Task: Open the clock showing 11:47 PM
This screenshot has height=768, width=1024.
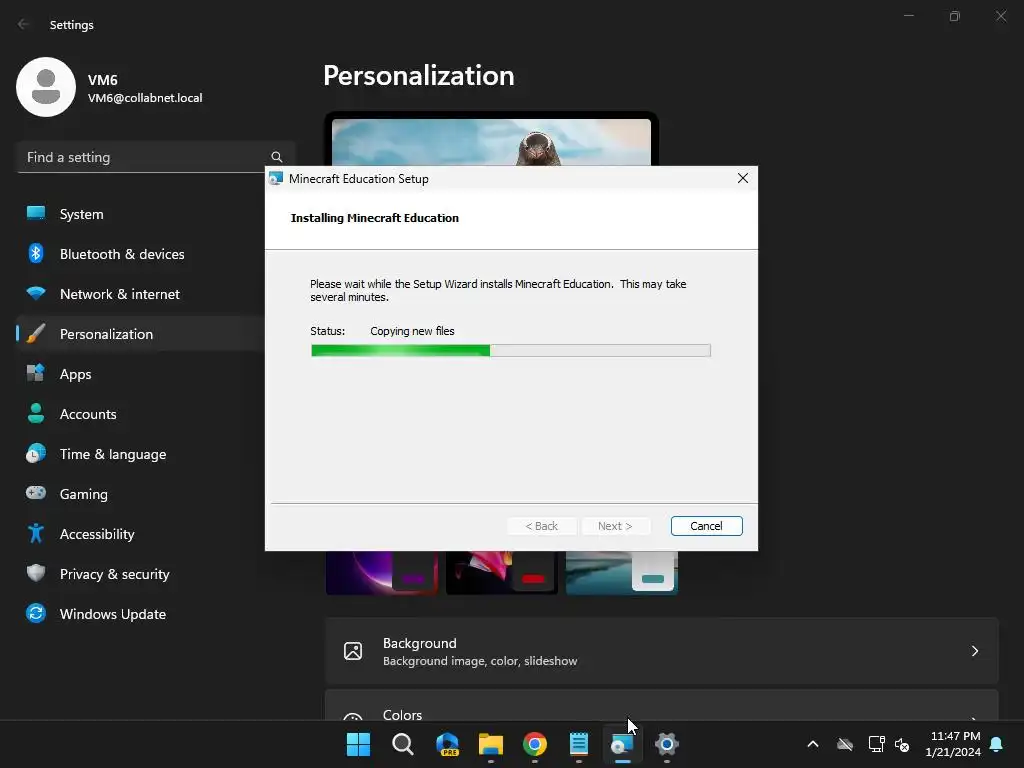Action: point(953,744)
